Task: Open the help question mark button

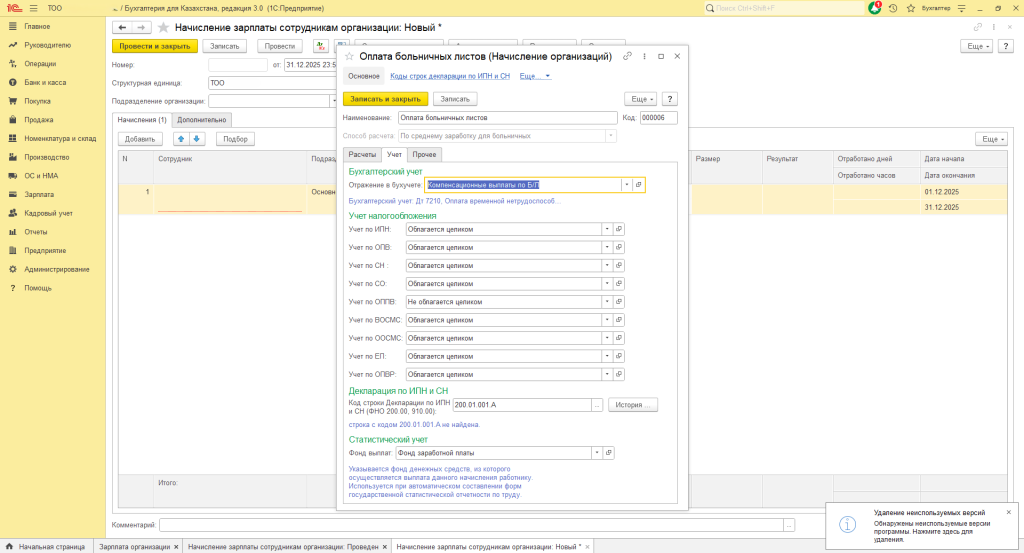Action: click(670, 99)
